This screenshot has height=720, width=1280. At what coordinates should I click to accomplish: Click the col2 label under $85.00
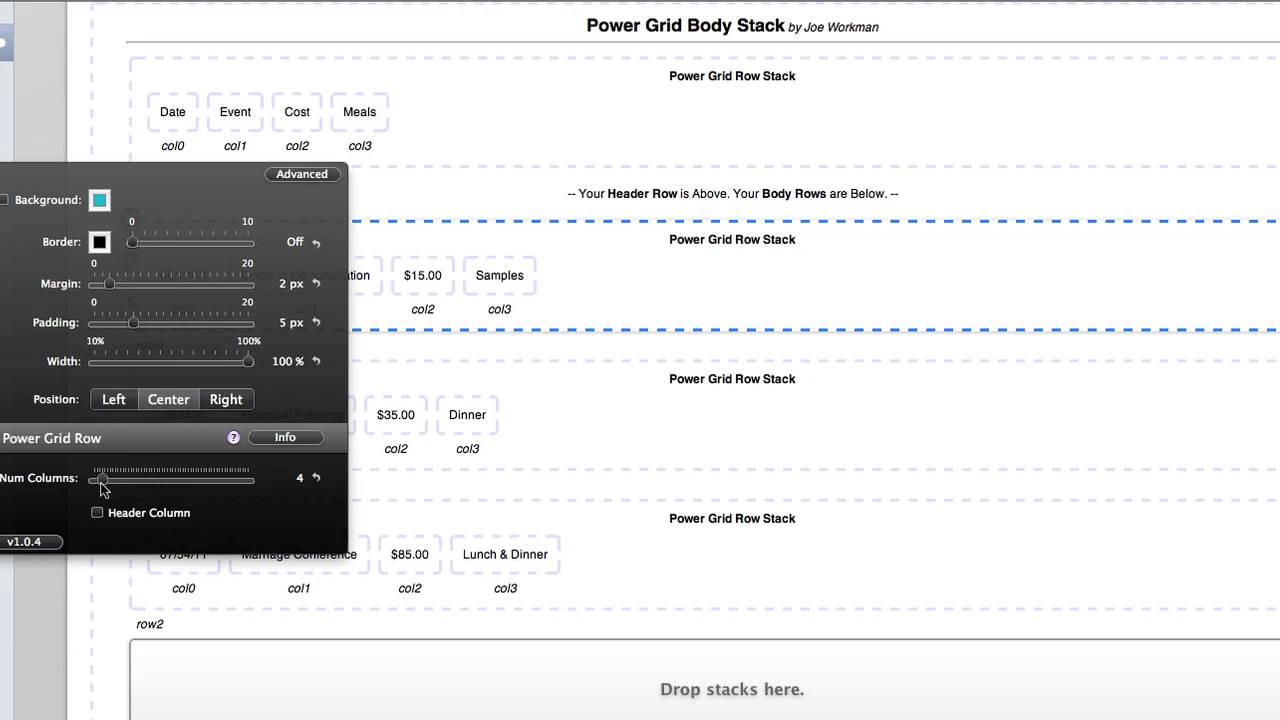coord(410,588)
